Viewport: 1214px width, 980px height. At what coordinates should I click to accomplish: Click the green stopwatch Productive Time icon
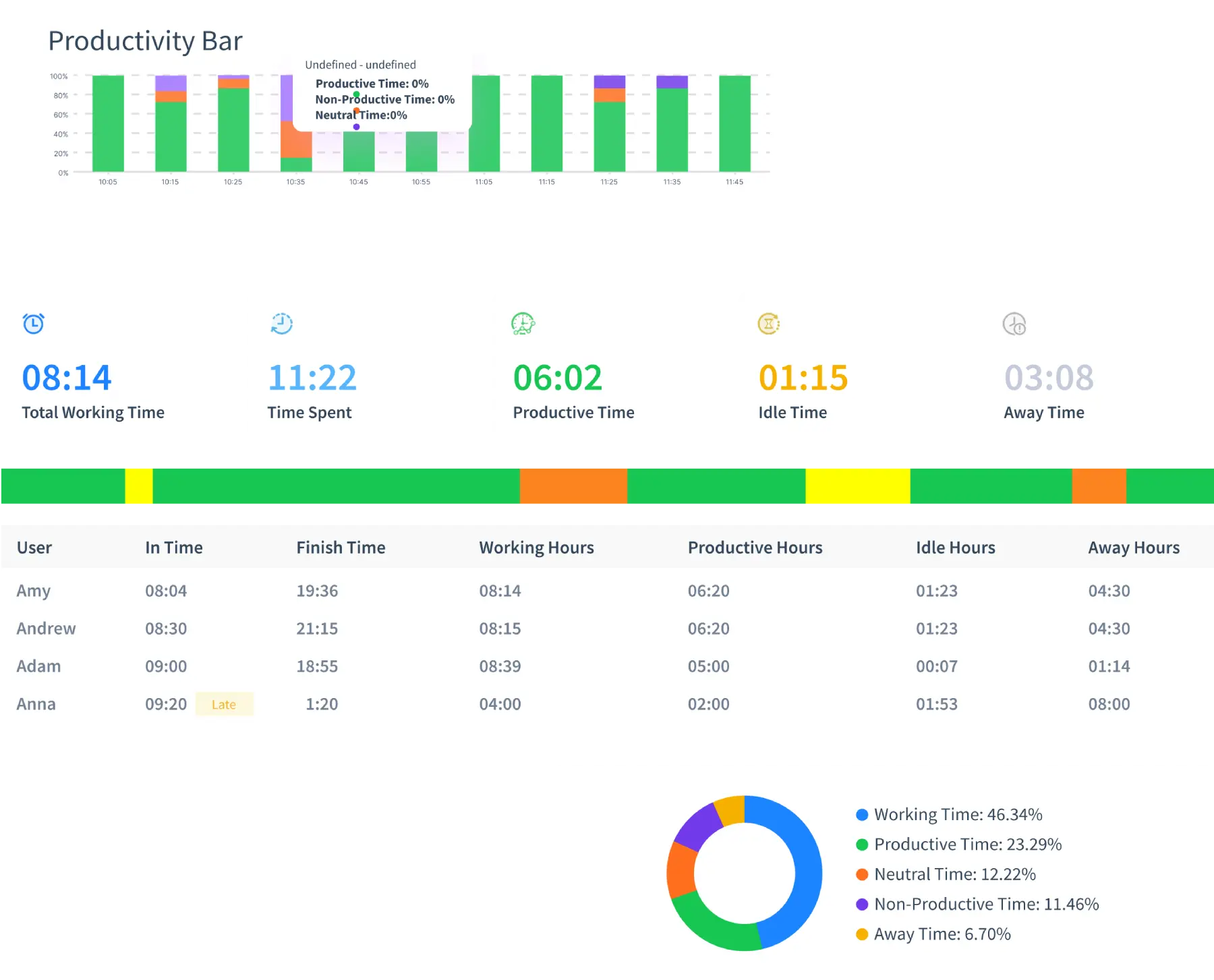(524, 322)
